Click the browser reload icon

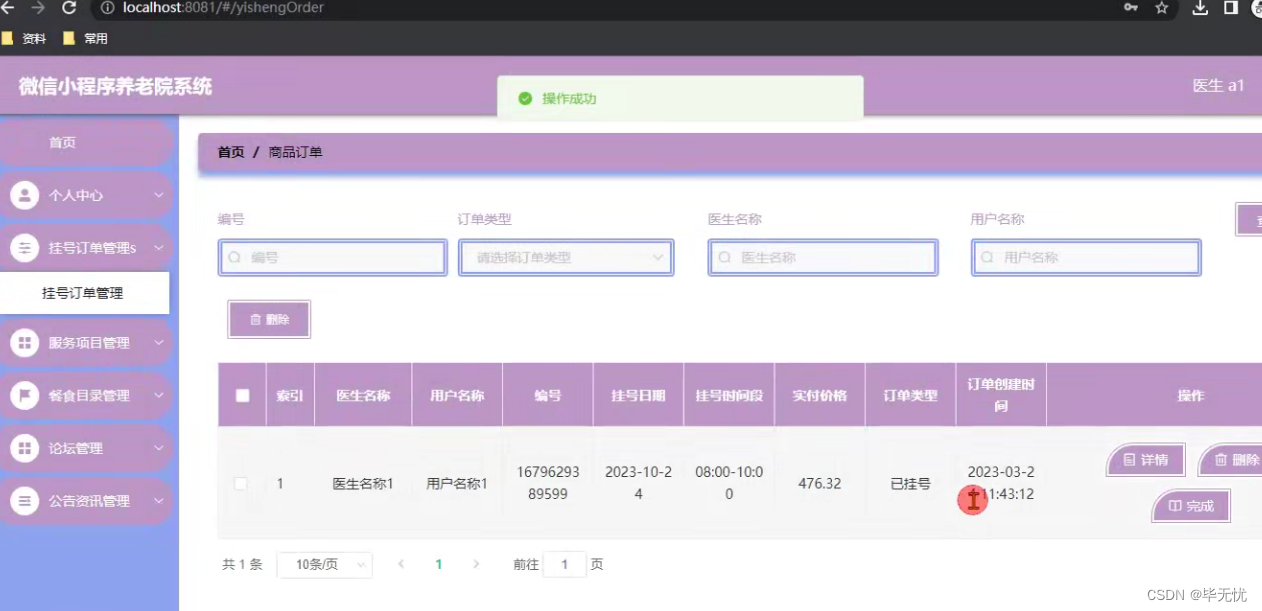68,8
